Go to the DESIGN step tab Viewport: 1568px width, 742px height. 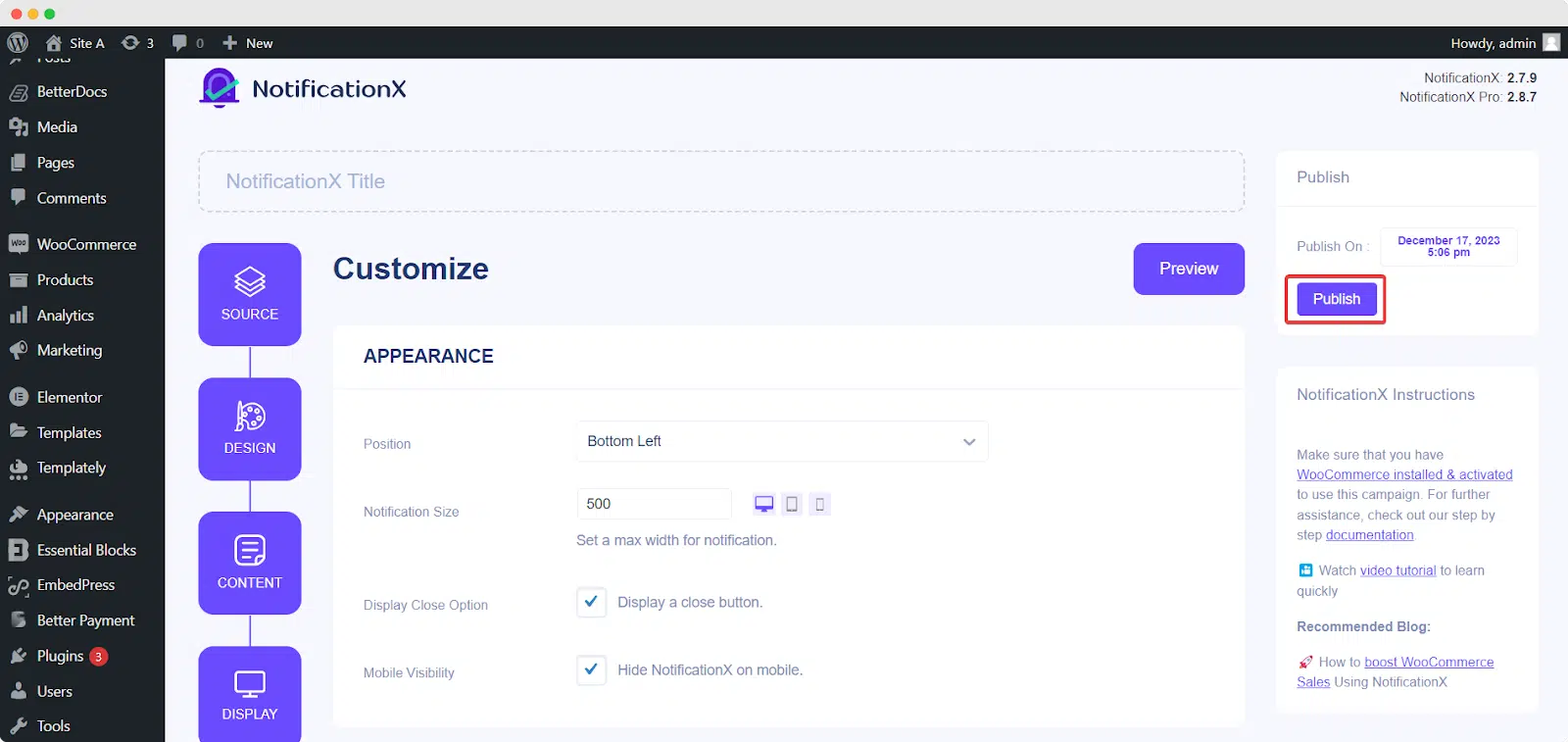(x=250, y=429)
